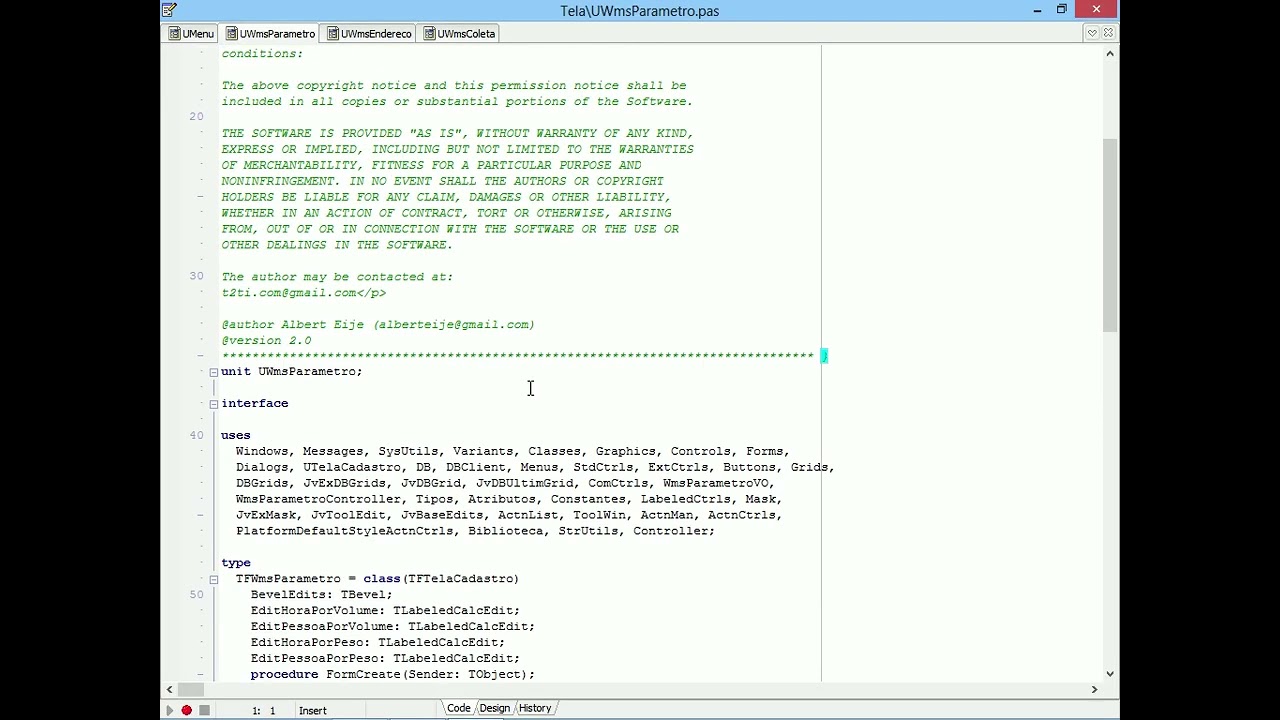Image resolution: width=1280 pixels, height=720 pixels.
Task: Click 'TFWmsParametro = class(TFTelaCadastro)' line
Action: 377,579
